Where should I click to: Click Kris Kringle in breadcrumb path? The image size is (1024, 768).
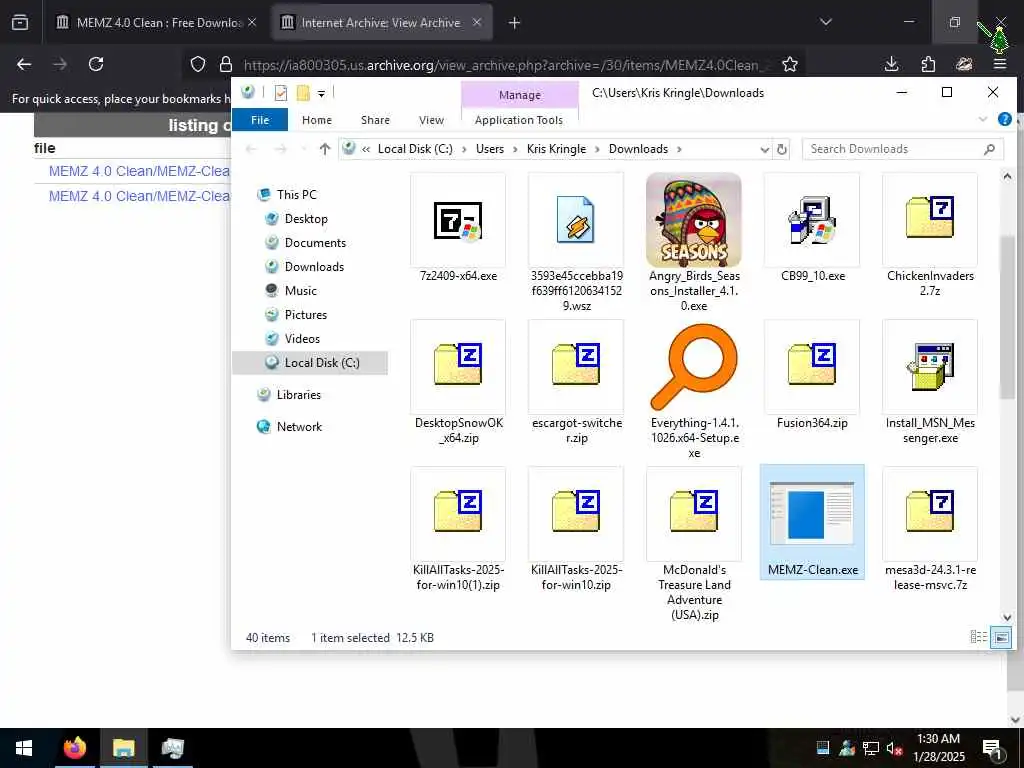pyautogui.click(x=556, y=149)
